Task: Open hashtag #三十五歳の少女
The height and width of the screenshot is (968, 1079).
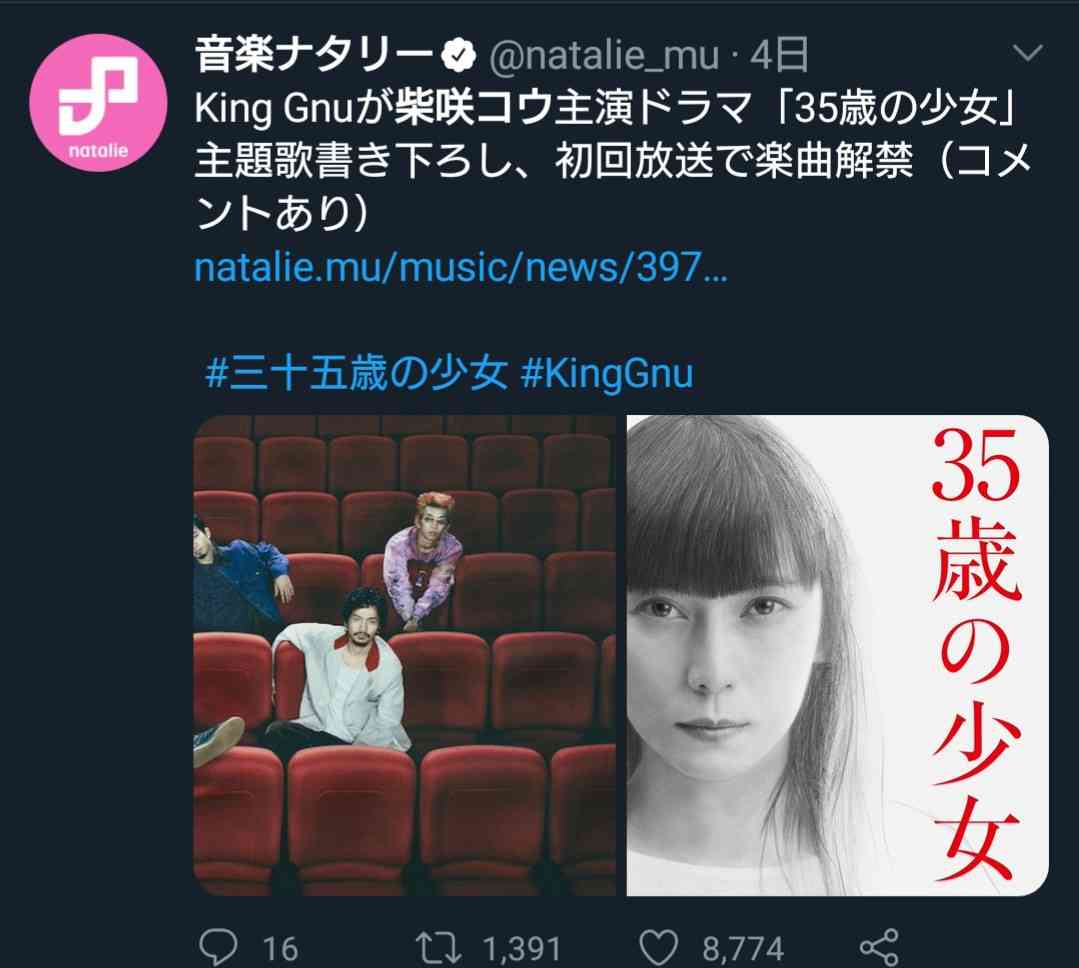Action: click(x=356, y=374)
